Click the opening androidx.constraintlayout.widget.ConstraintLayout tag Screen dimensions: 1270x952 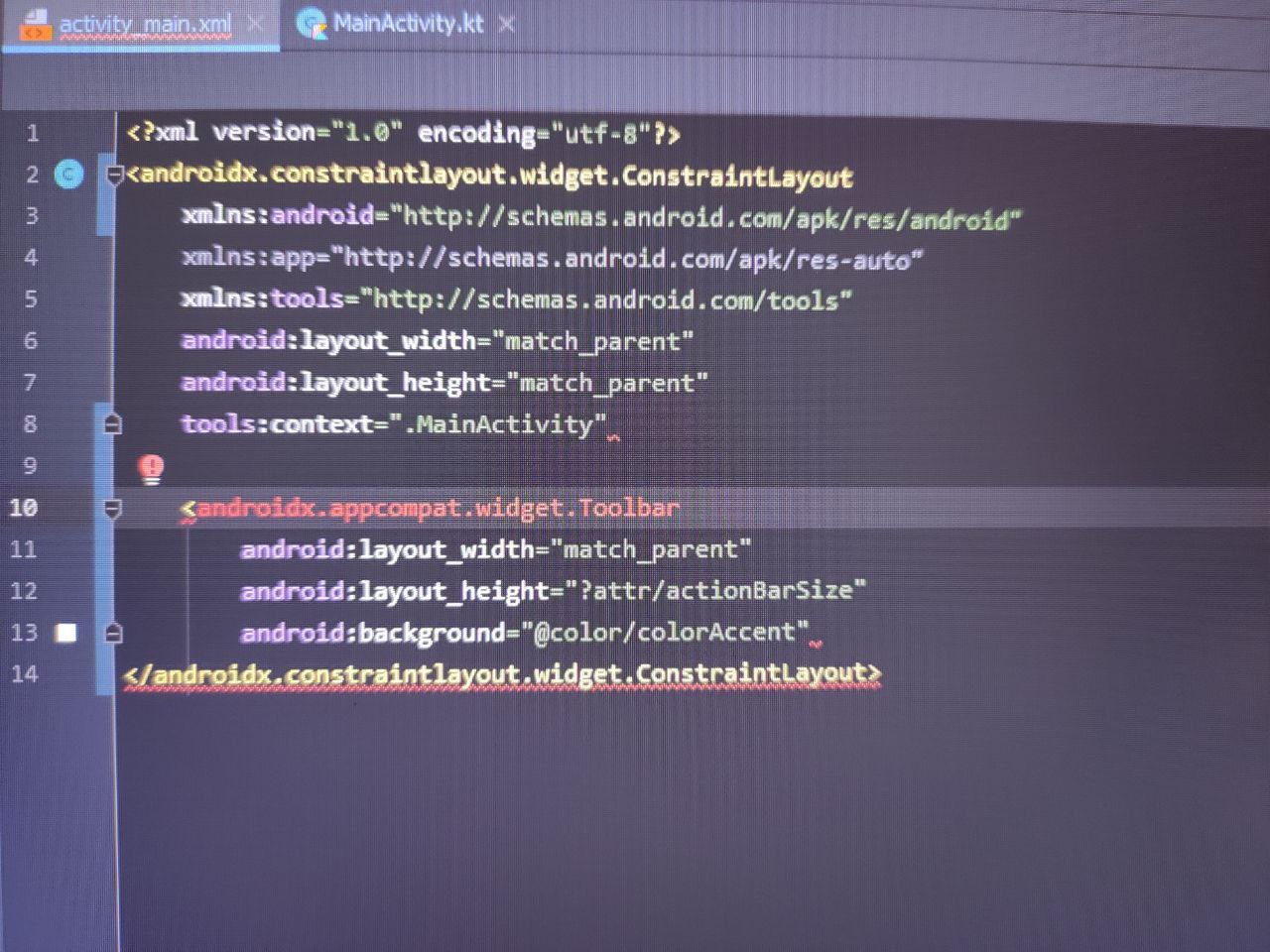click(x=489, y=176)
